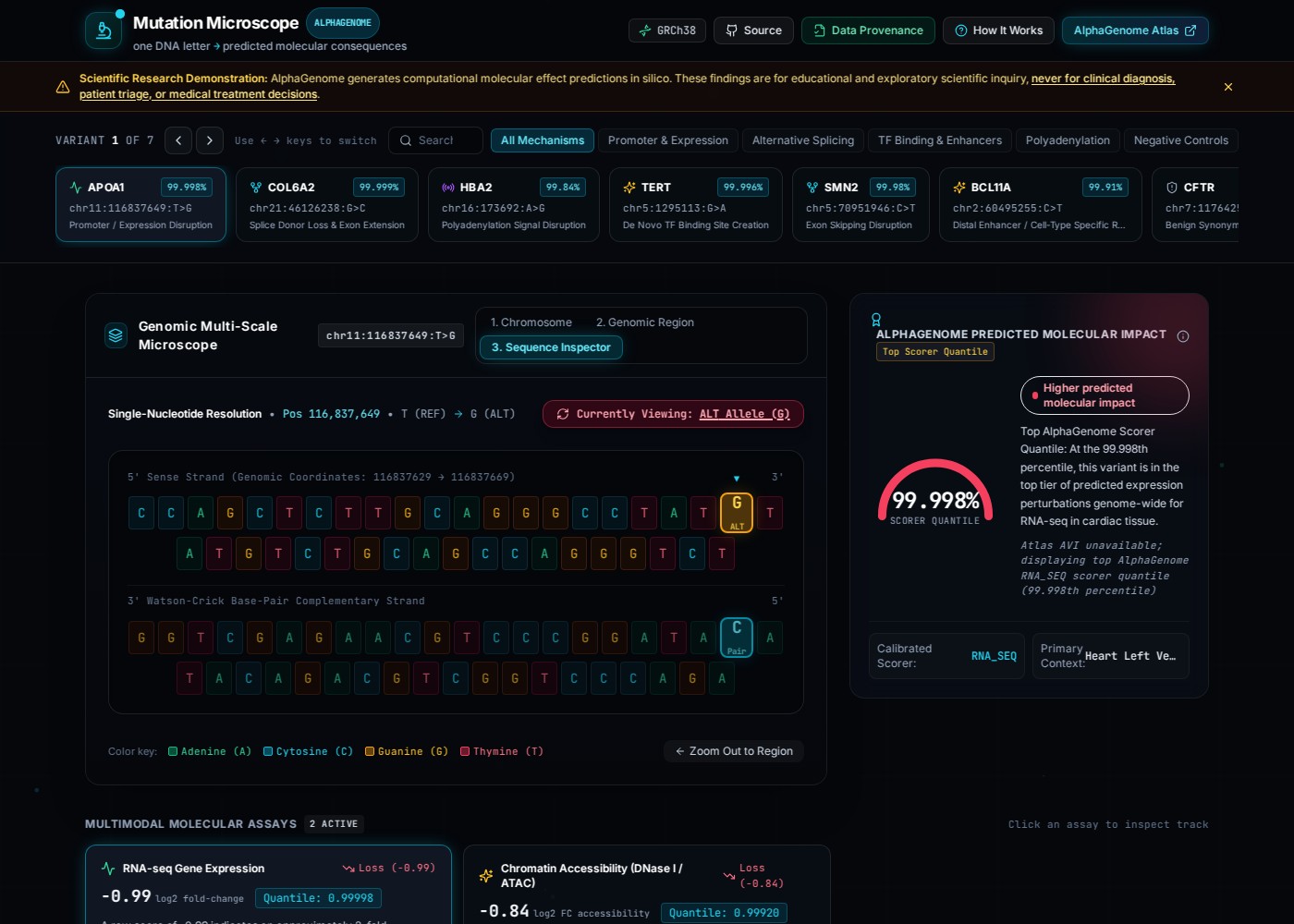Viewport: 1294px width, 924px height.
Task: Dismiss the scientific research warning banner
Action: point(1228,87)
